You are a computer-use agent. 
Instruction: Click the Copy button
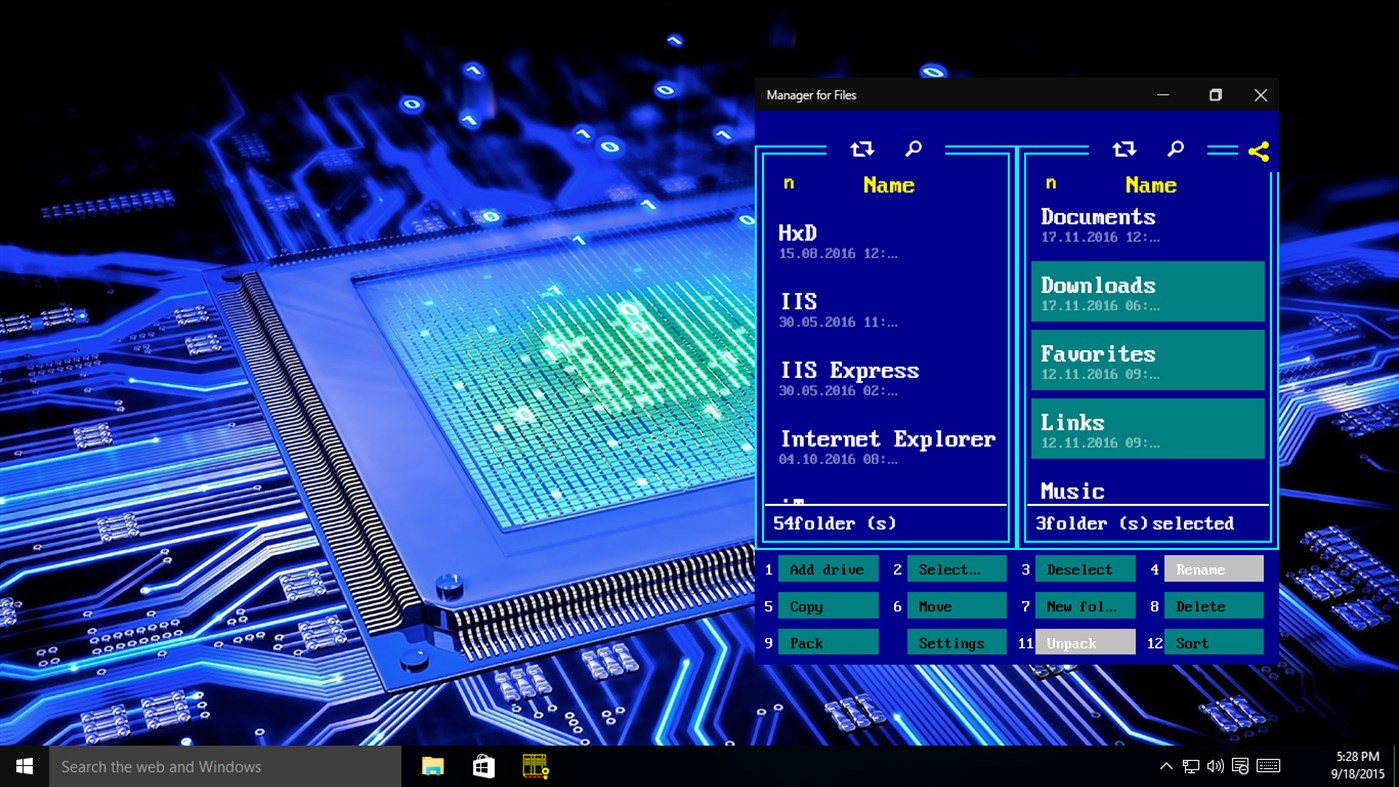828,606
